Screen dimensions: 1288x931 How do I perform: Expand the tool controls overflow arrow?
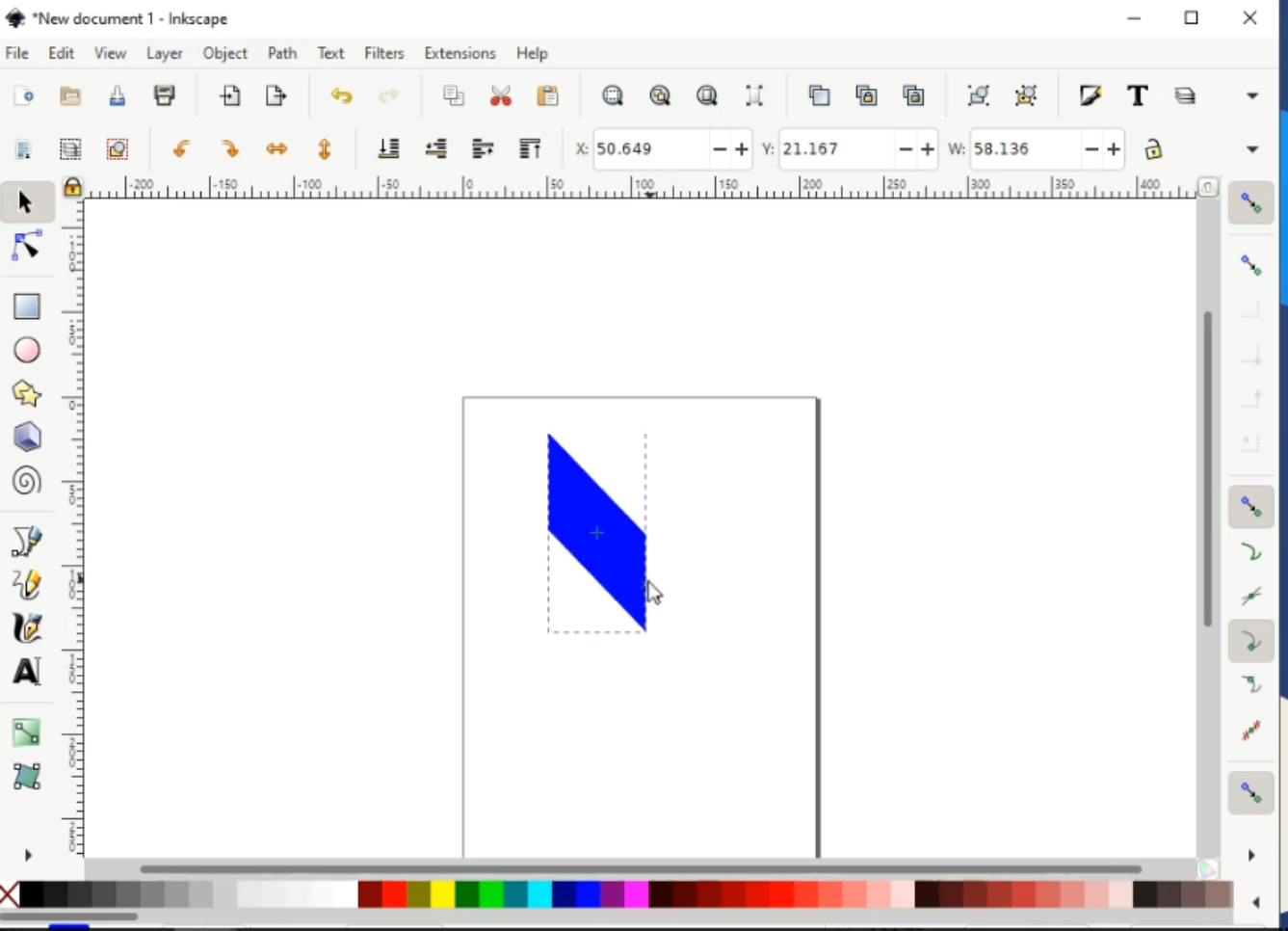tap(1252, 149)
